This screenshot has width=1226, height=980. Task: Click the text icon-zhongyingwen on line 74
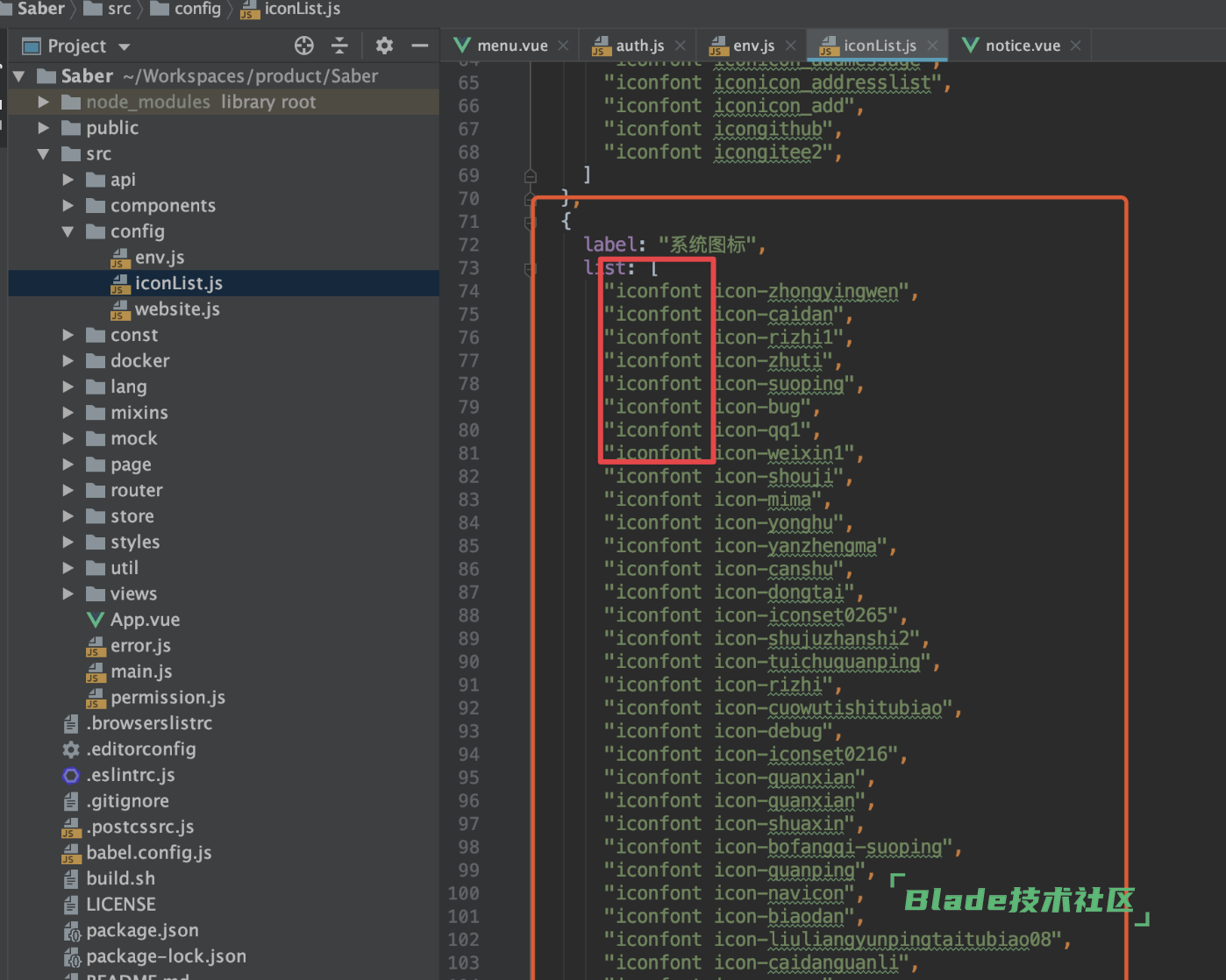click(x=807, y=292)
